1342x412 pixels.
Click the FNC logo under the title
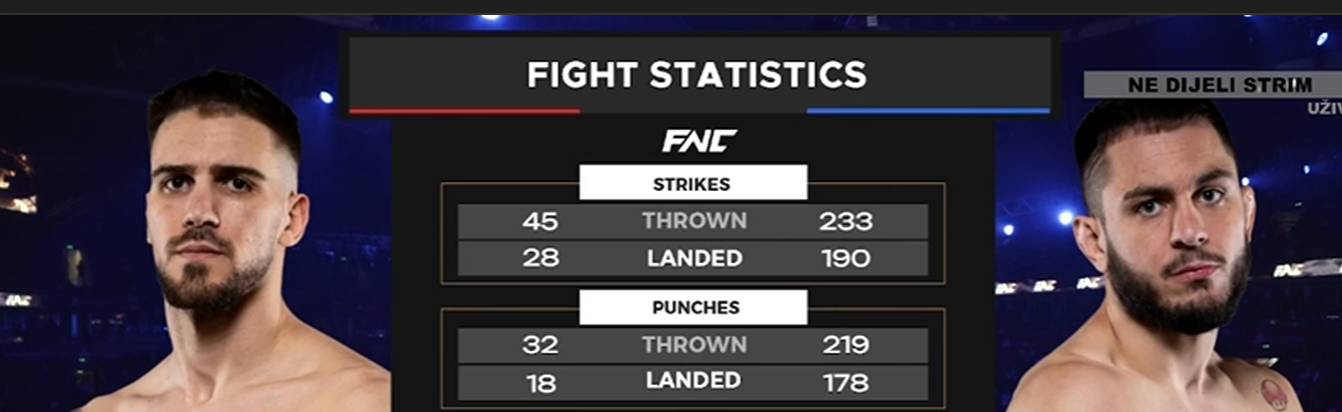coord(699,141)
